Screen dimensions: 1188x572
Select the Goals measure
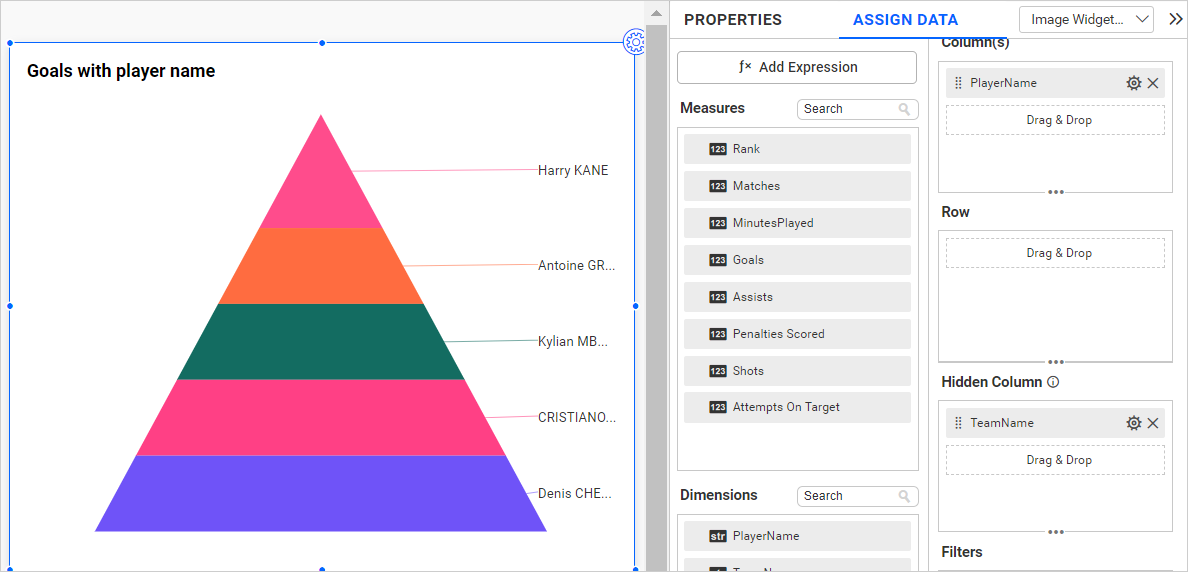click(797, 260)
